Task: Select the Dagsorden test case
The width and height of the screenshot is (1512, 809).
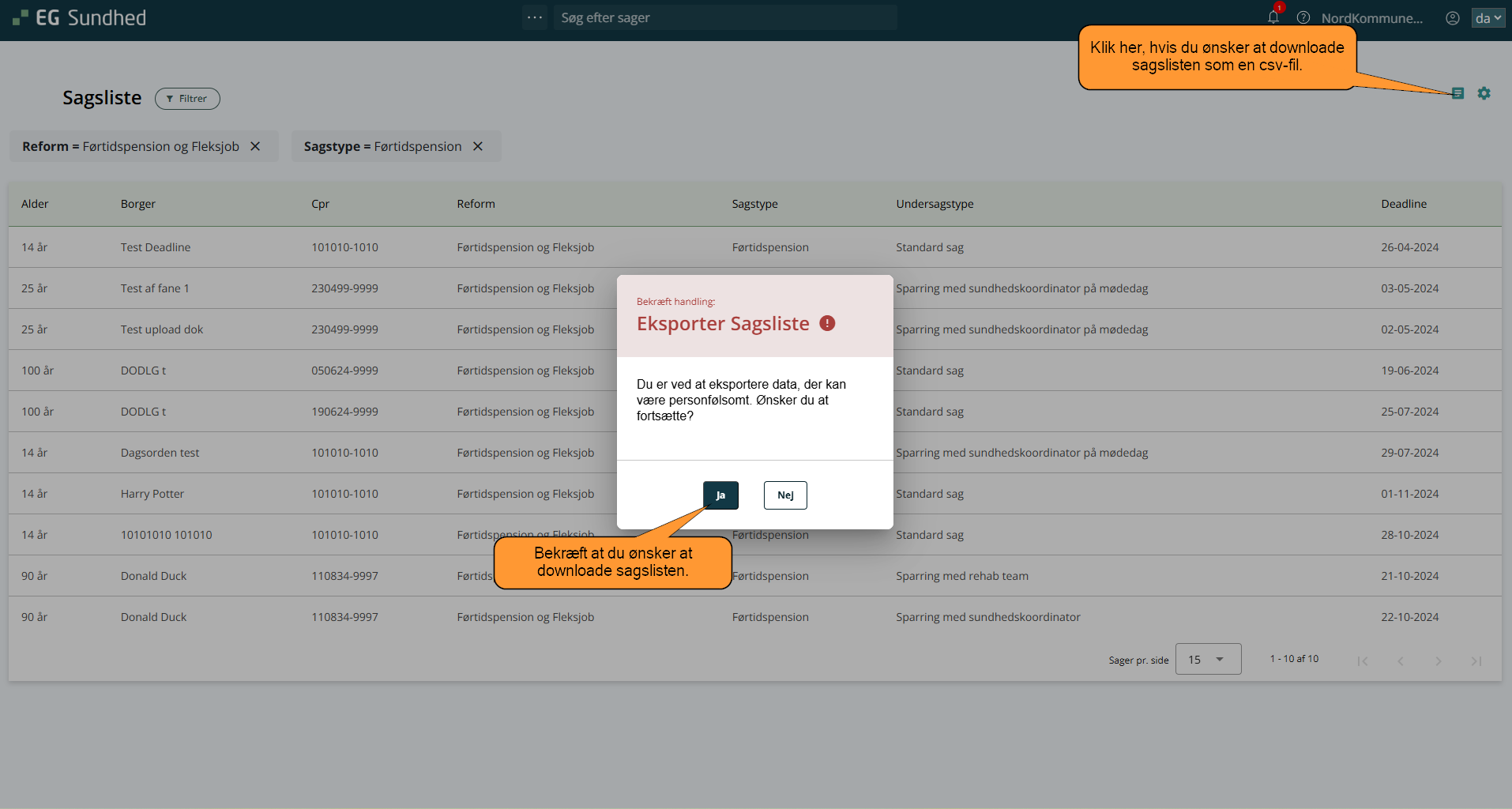Action: click(160, 453)
